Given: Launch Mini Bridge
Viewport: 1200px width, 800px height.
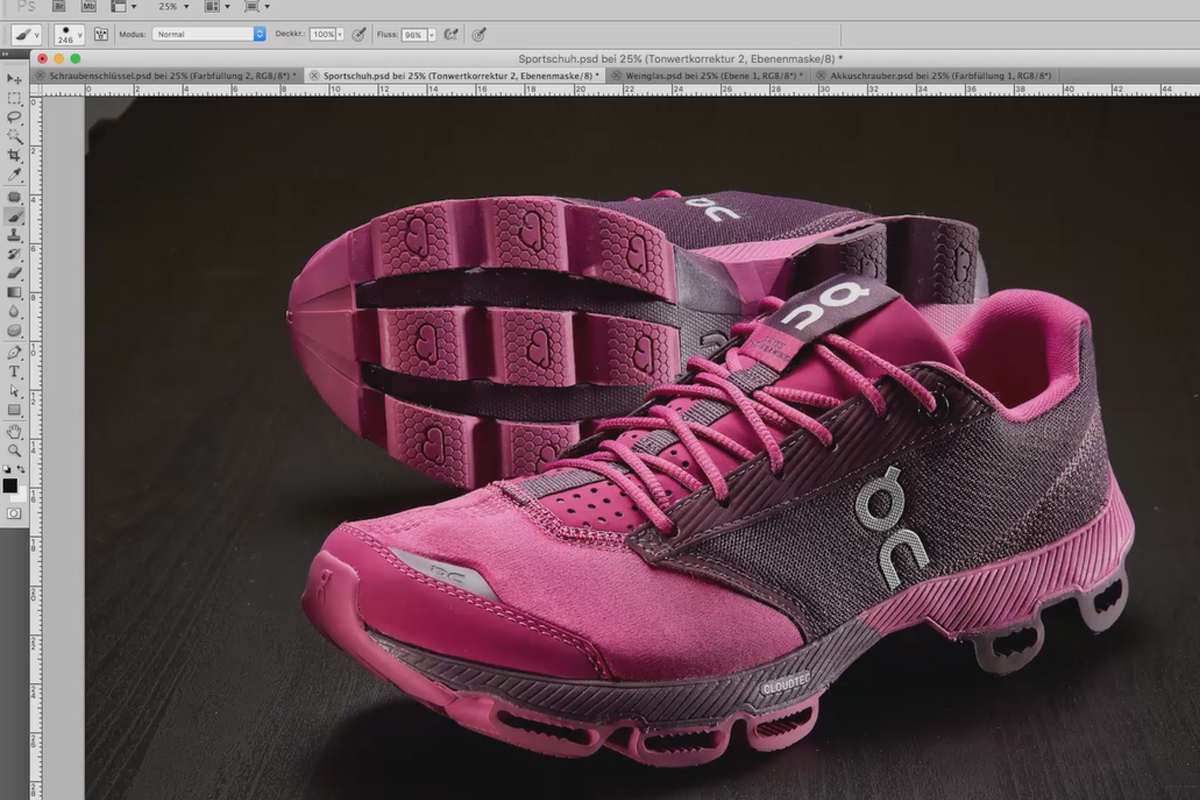Looking at the screenshot, I should [90, 6].
